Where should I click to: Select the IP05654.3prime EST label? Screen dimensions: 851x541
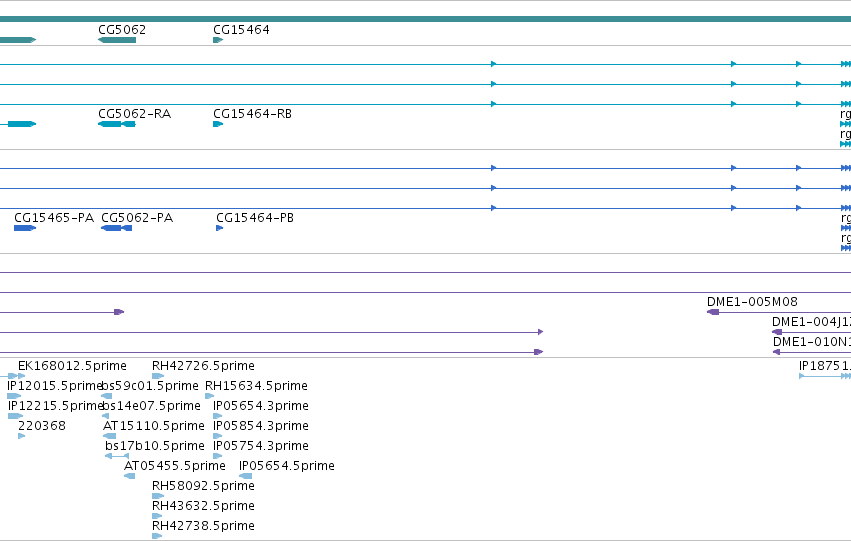click(261, 406)
